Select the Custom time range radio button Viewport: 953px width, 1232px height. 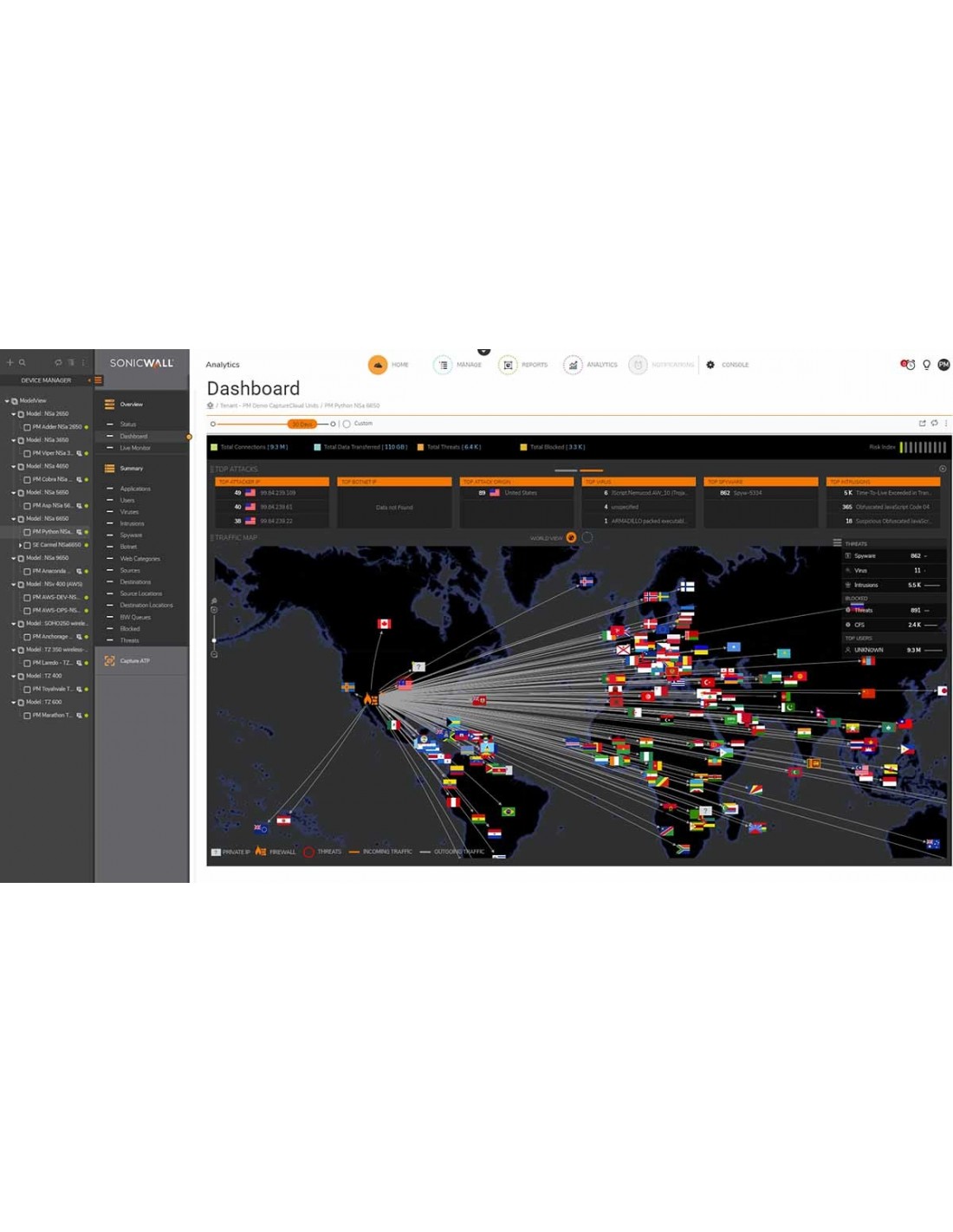pyautogui.click(x=347, y=424)
